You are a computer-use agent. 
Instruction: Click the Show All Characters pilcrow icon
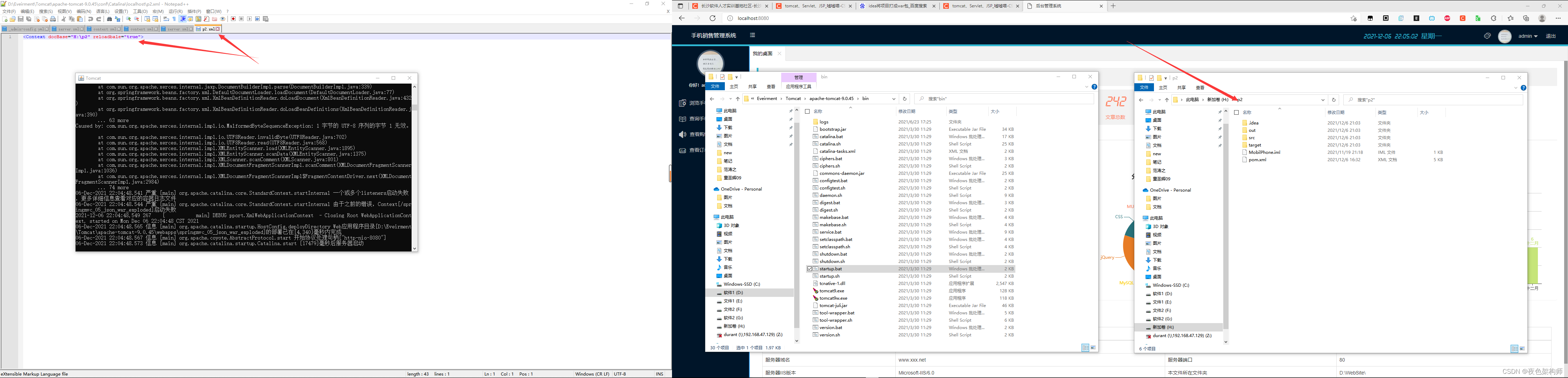[174, 19]
